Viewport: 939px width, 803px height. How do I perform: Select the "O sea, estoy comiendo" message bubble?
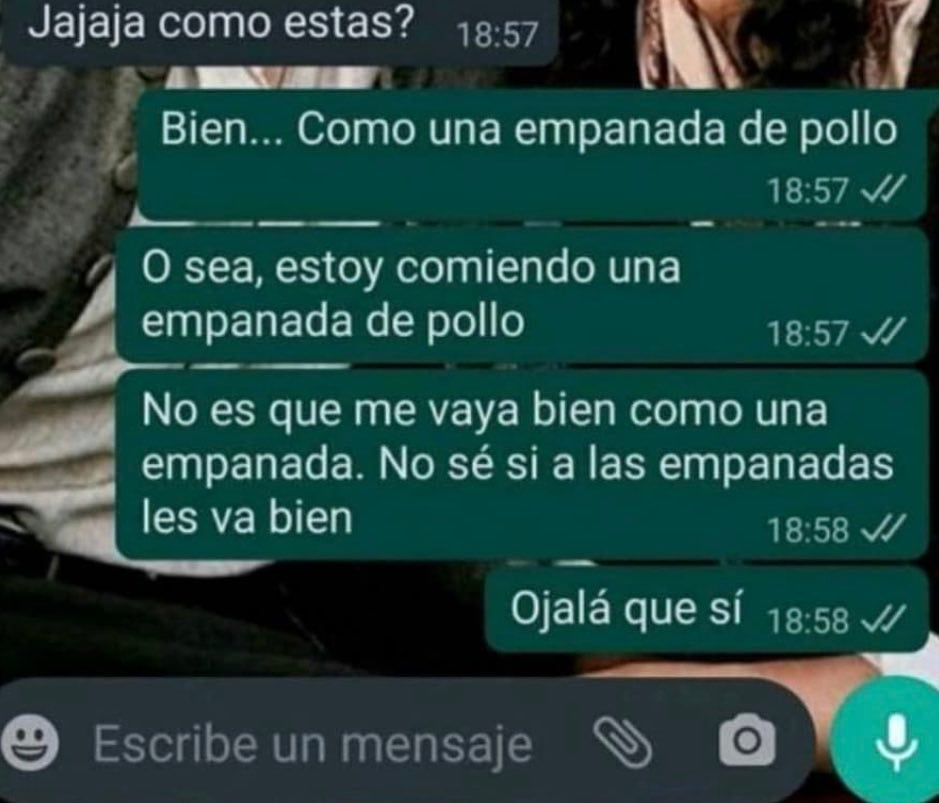(x=521, y=295)
